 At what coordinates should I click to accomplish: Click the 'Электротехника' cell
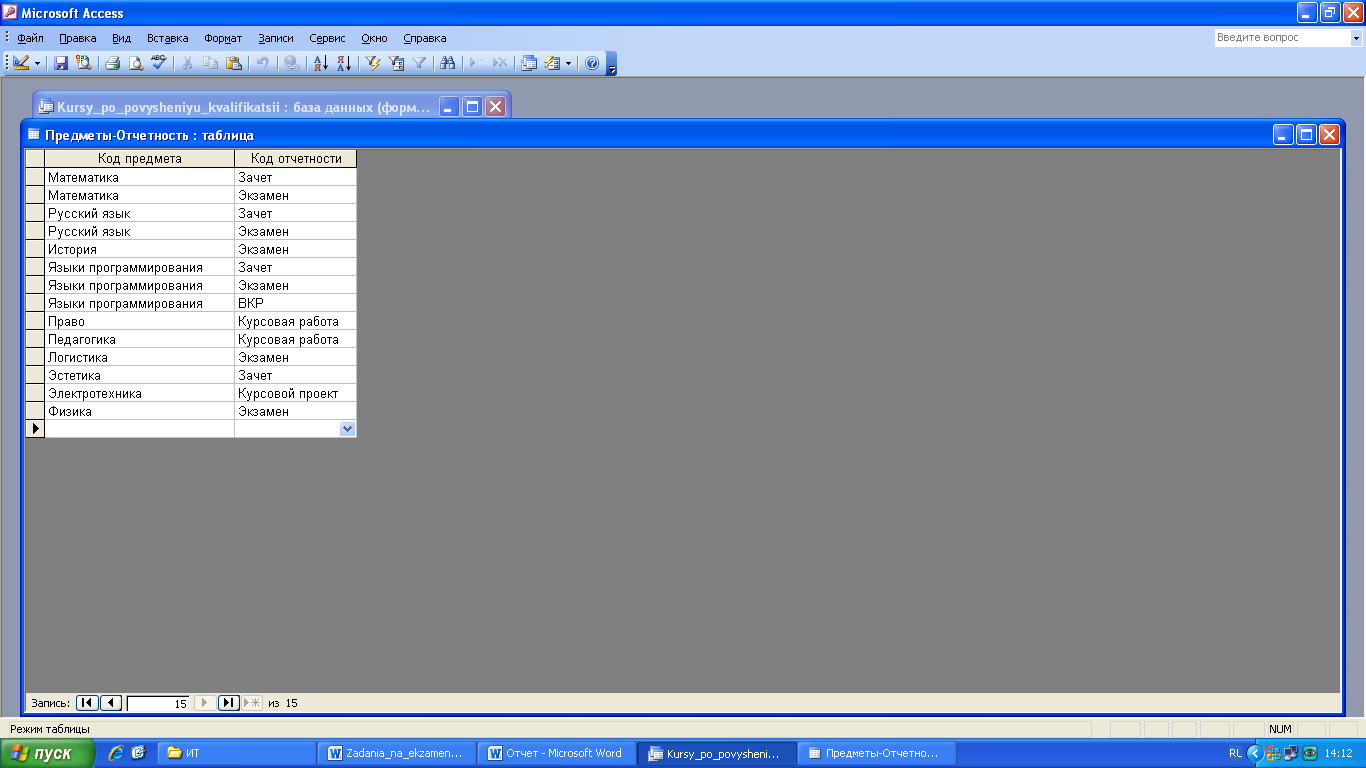[140, 393]
